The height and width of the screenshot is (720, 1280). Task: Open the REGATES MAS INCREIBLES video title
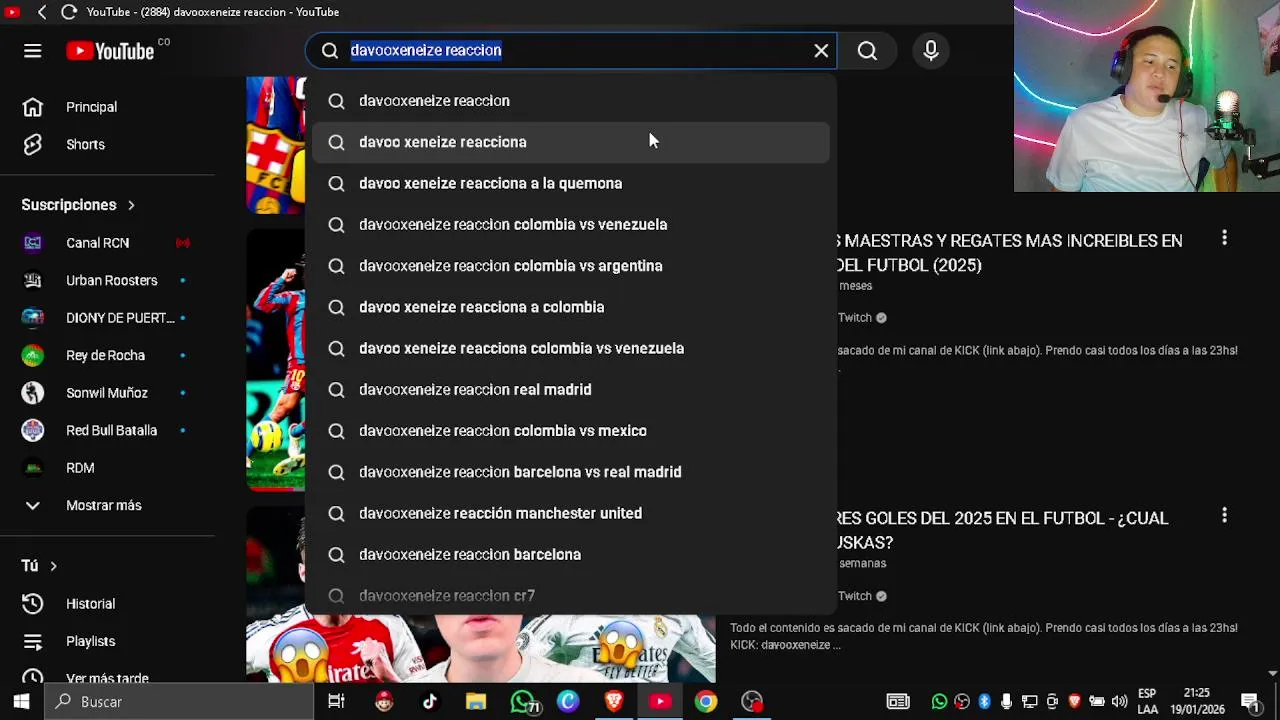click(x=1010, y=253)
